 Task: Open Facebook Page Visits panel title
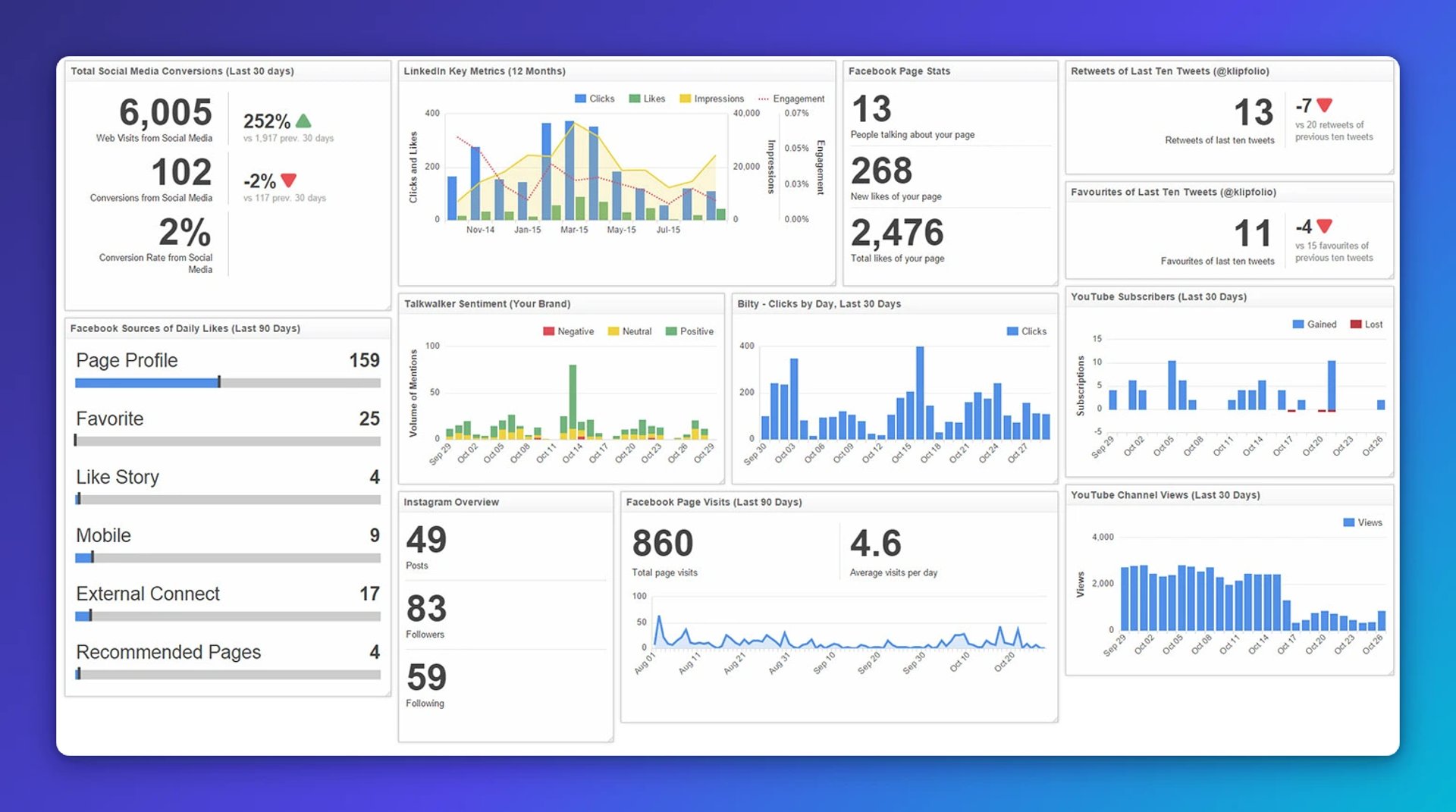[714, 502]
